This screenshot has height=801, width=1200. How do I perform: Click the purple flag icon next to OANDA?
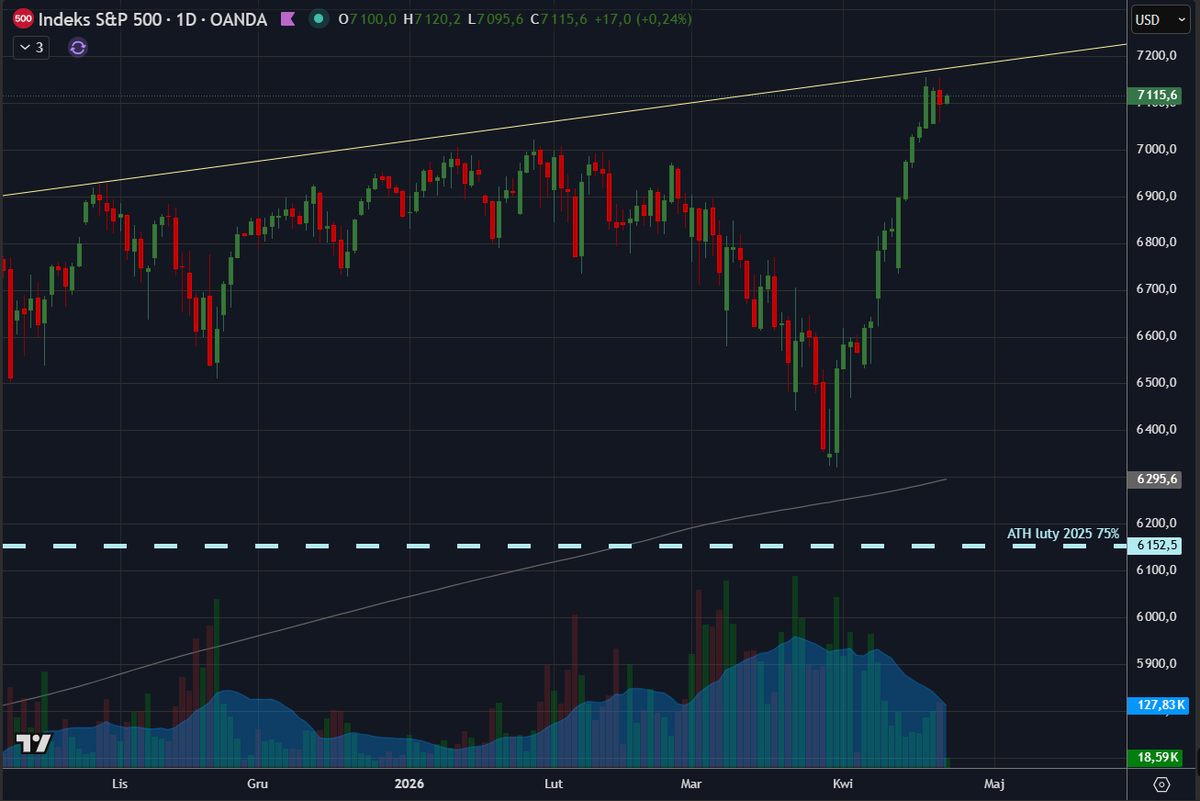pyautogui.click(x=288, y=18)
